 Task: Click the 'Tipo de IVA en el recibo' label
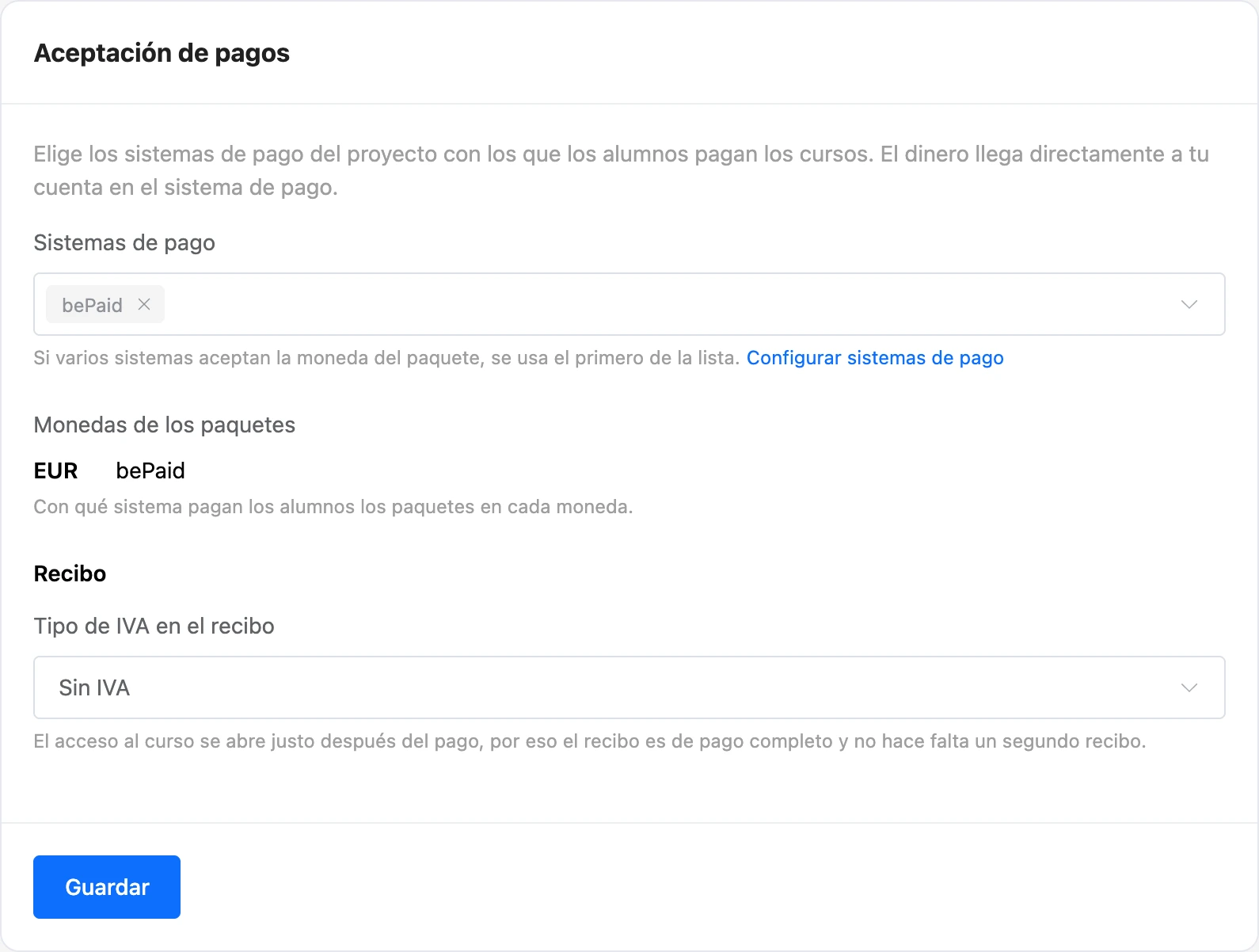tap(154, 626)
